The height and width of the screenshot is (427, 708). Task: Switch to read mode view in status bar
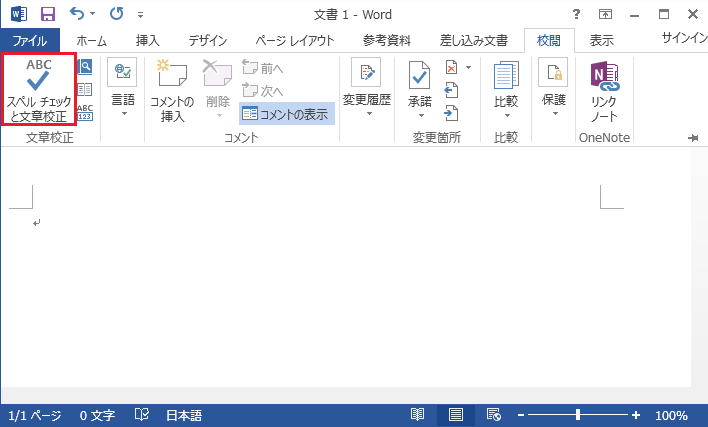click(418, 415)
